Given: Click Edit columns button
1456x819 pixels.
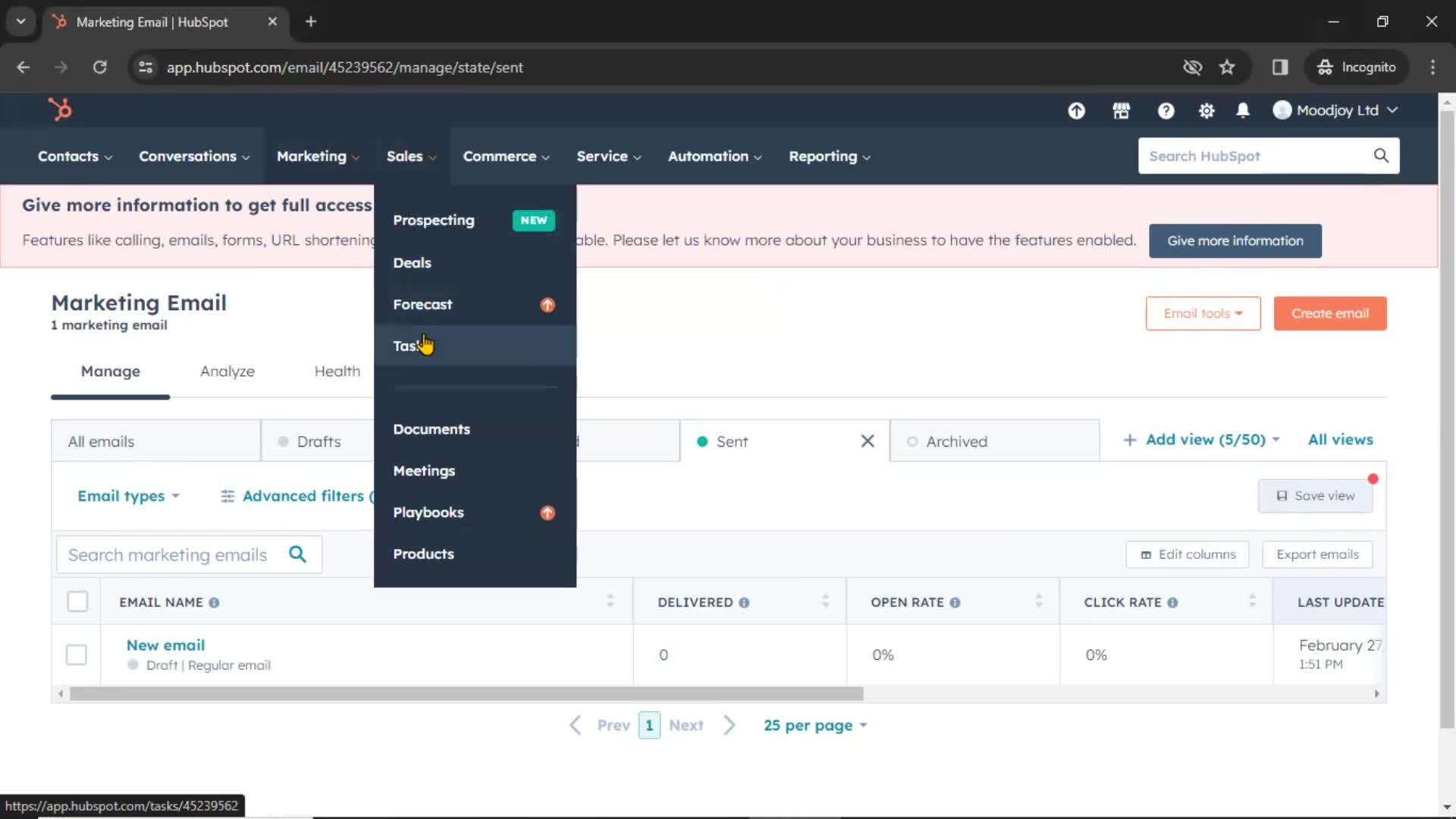Looking at the screenshot, I should click(x=1188, y=554).
